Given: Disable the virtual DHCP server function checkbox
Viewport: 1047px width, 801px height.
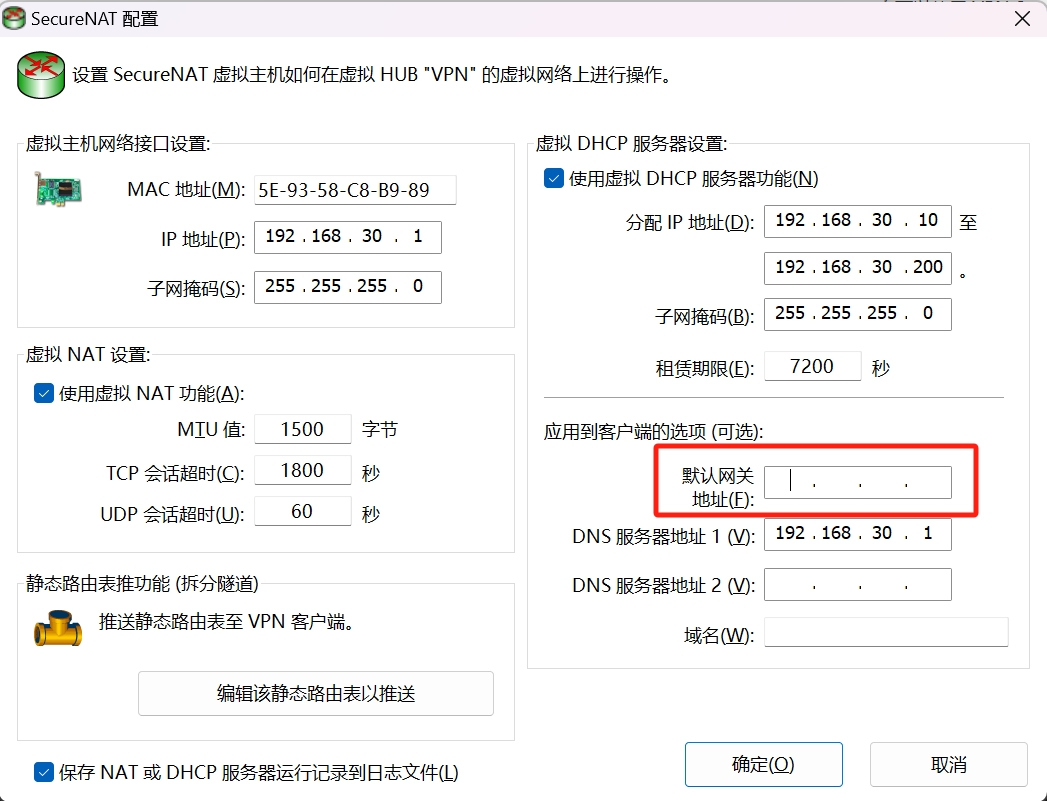Looking at the screenshot, I should pyautogui.click(x=554, y=178).
